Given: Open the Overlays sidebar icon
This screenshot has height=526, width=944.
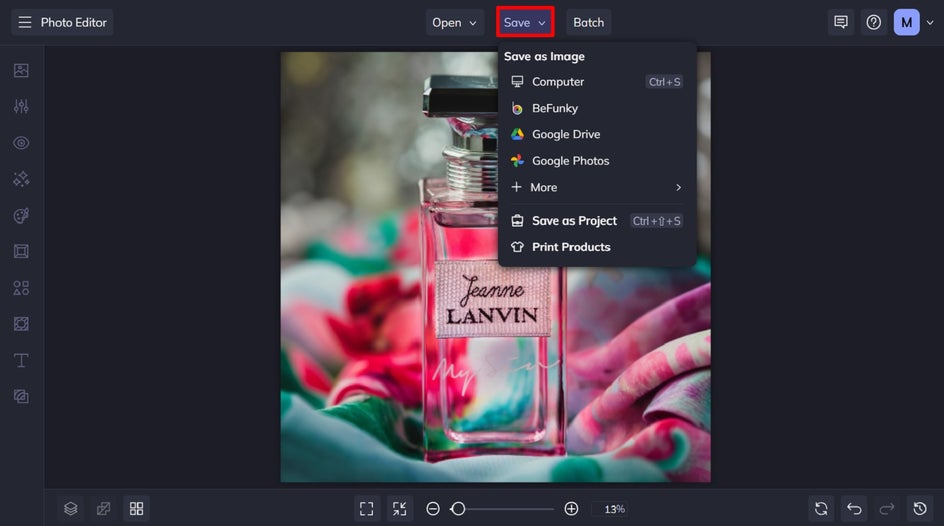Looking at the screenshot, I should (x=21, y=324).
